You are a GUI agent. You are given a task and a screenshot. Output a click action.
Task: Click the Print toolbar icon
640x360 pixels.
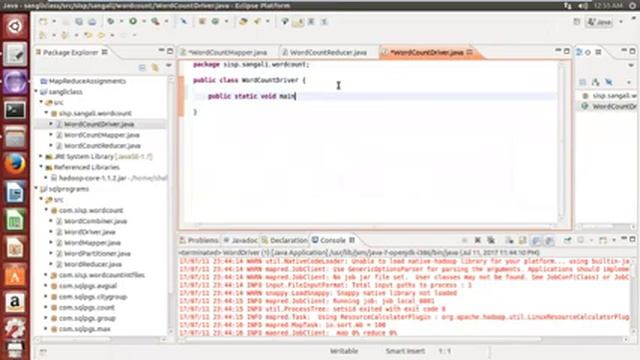pos(92,21)
